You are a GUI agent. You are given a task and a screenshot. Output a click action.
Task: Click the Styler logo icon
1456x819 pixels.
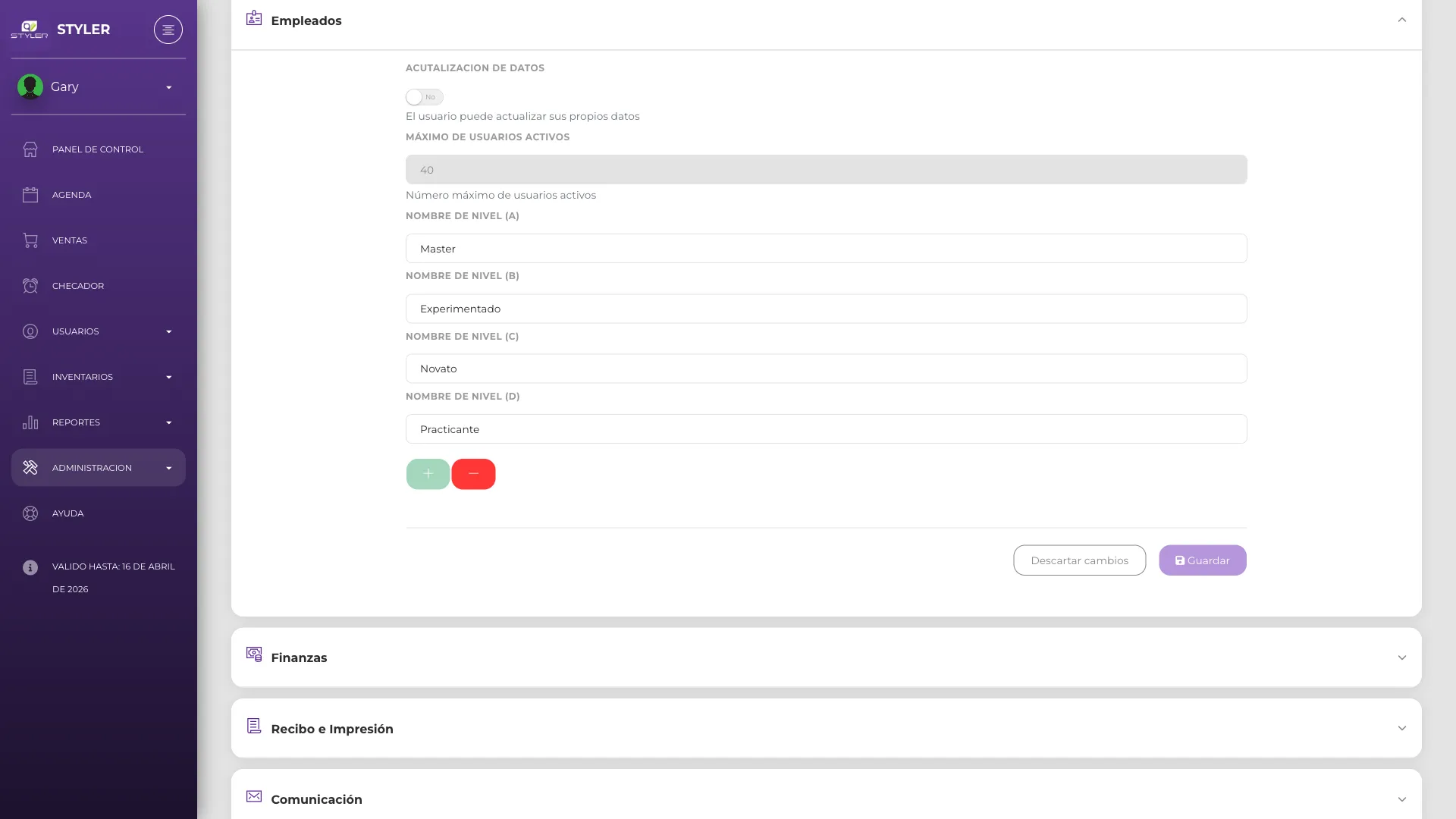30,30
